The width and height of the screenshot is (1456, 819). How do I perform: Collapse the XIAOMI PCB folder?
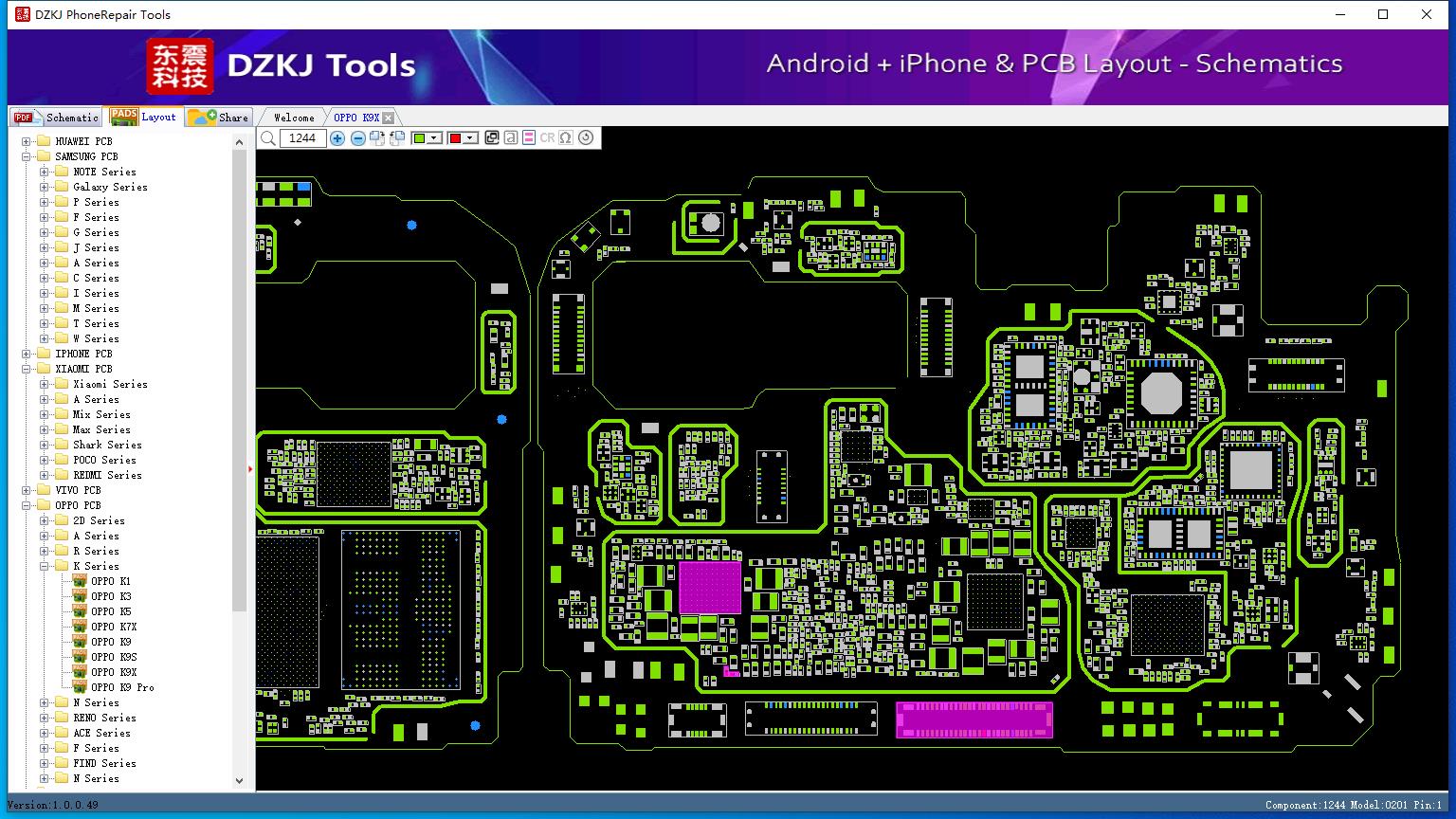point(27,369)
